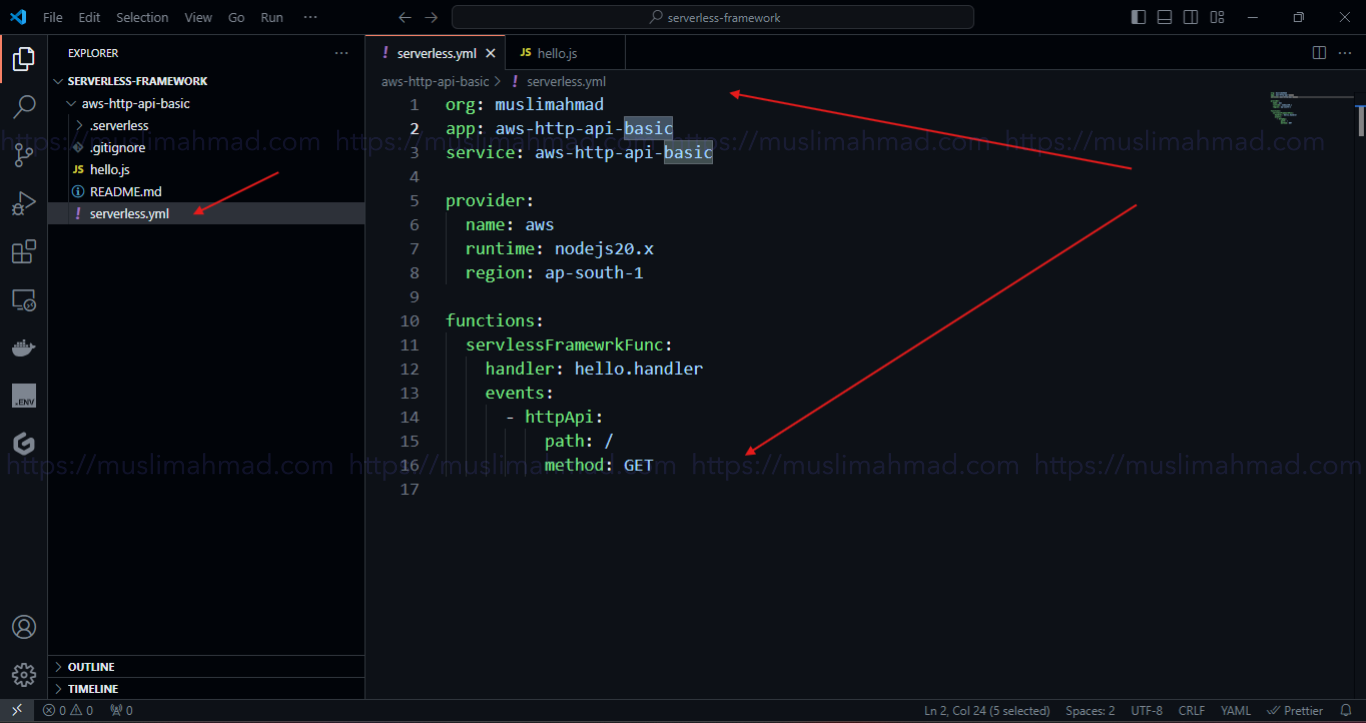Click 'servlessFramewrkFunc:' in editor
Image resolution: width=1366 pixels, height=723 pixels.
click(x=569, y=345)
